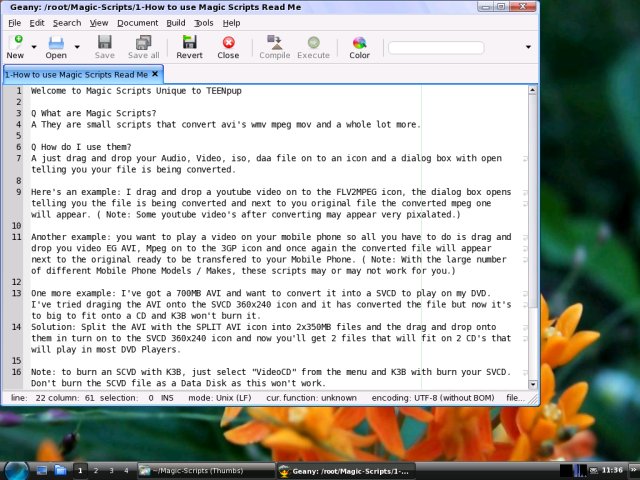Switch to virtual desktop 3

pos(111,471)
